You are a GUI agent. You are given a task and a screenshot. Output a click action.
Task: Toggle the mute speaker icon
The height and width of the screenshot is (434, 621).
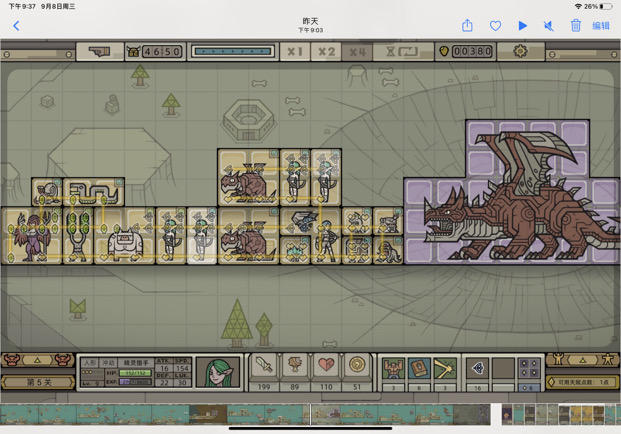[549, 26]
